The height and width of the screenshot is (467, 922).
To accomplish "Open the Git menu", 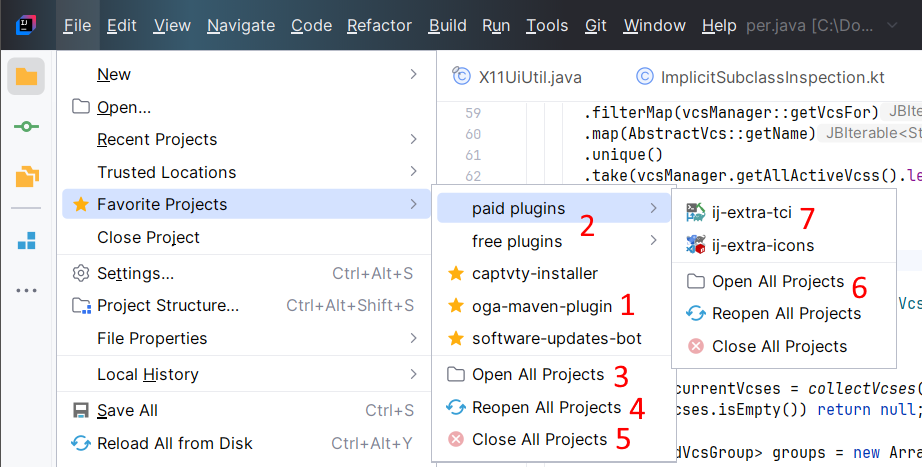I will coord(596,25).
